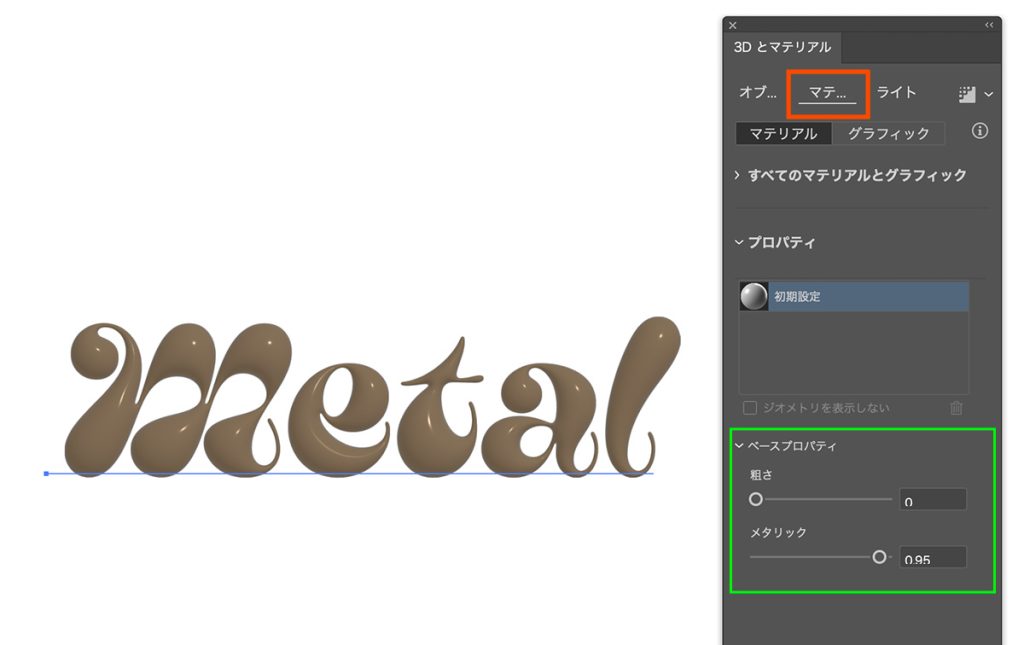Click the メタリック value field showing 0.95
This screenshot has height=645, width=1024.
[x=932, y=557]
